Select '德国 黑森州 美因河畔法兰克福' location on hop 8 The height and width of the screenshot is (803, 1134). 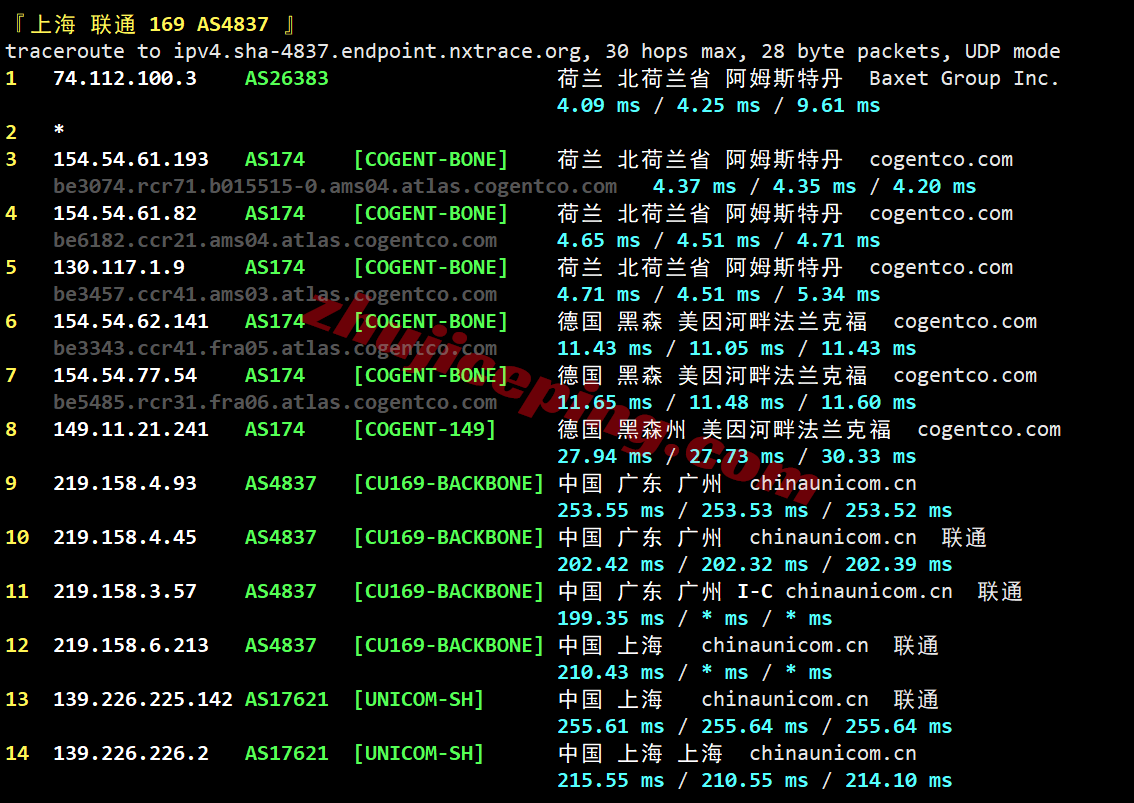tap(725, 430)
